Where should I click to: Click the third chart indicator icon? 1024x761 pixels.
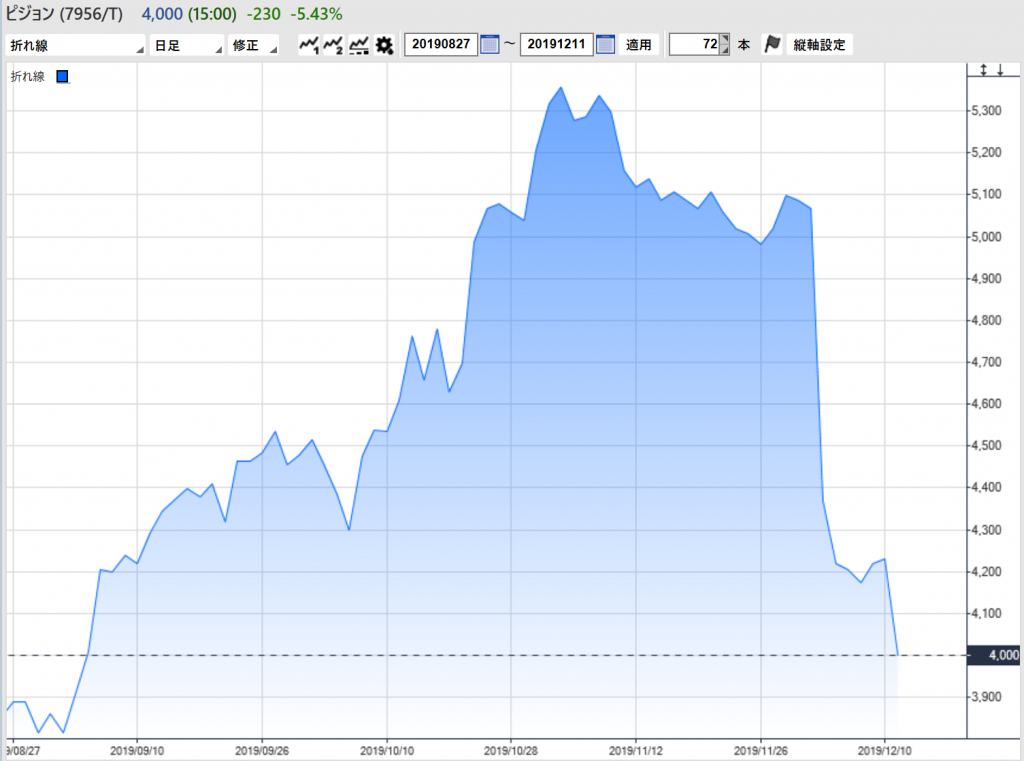click(x=359, y=45)
